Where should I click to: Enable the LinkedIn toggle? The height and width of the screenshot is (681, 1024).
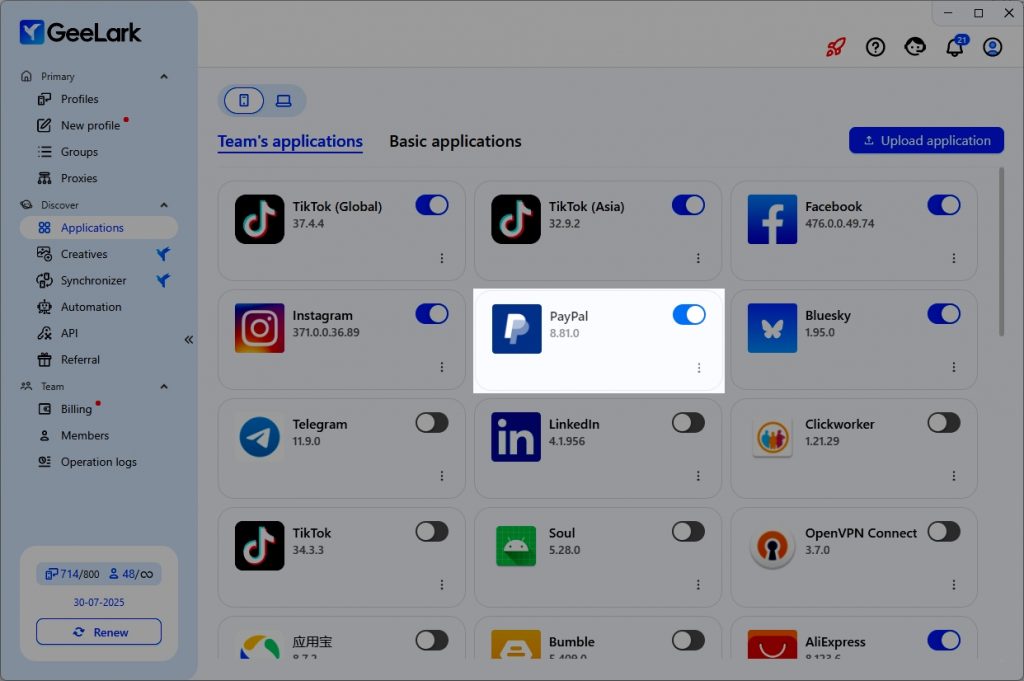click(688, 423)
